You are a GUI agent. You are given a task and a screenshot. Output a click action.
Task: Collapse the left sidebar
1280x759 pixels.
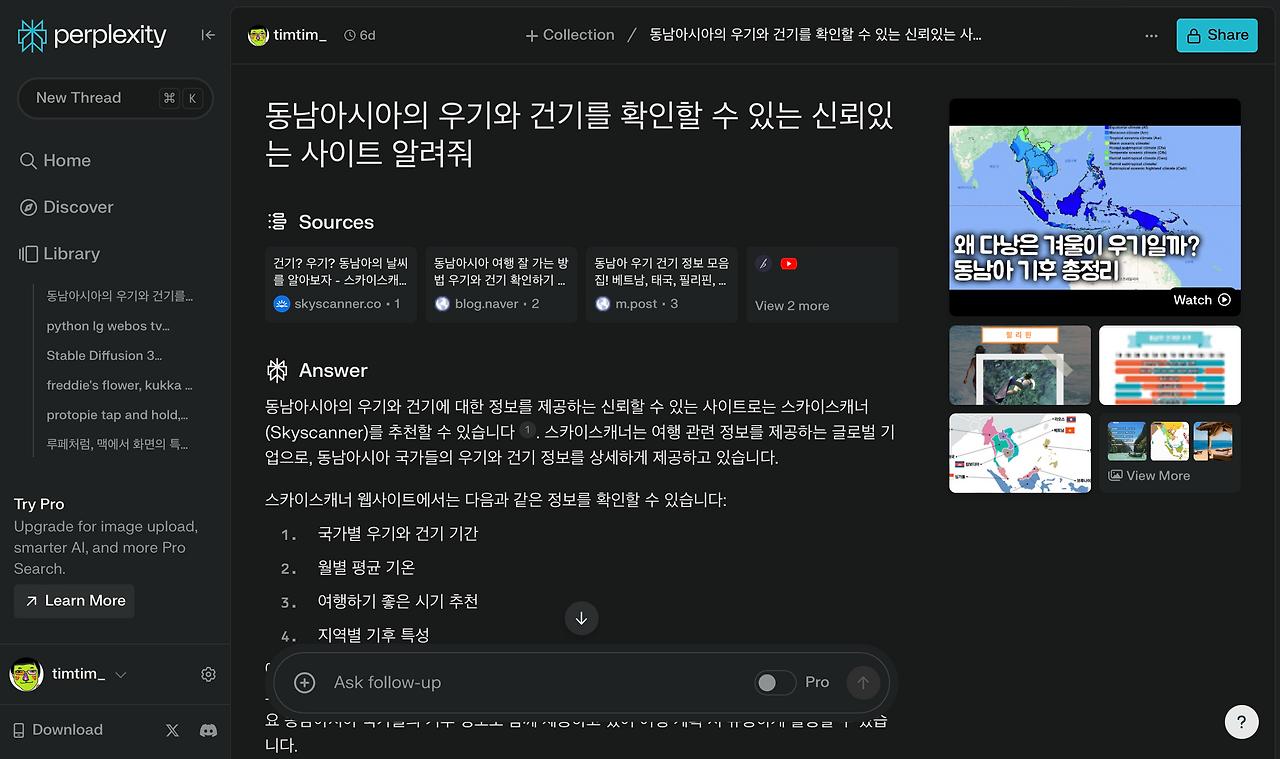click(x=208, y=34)
